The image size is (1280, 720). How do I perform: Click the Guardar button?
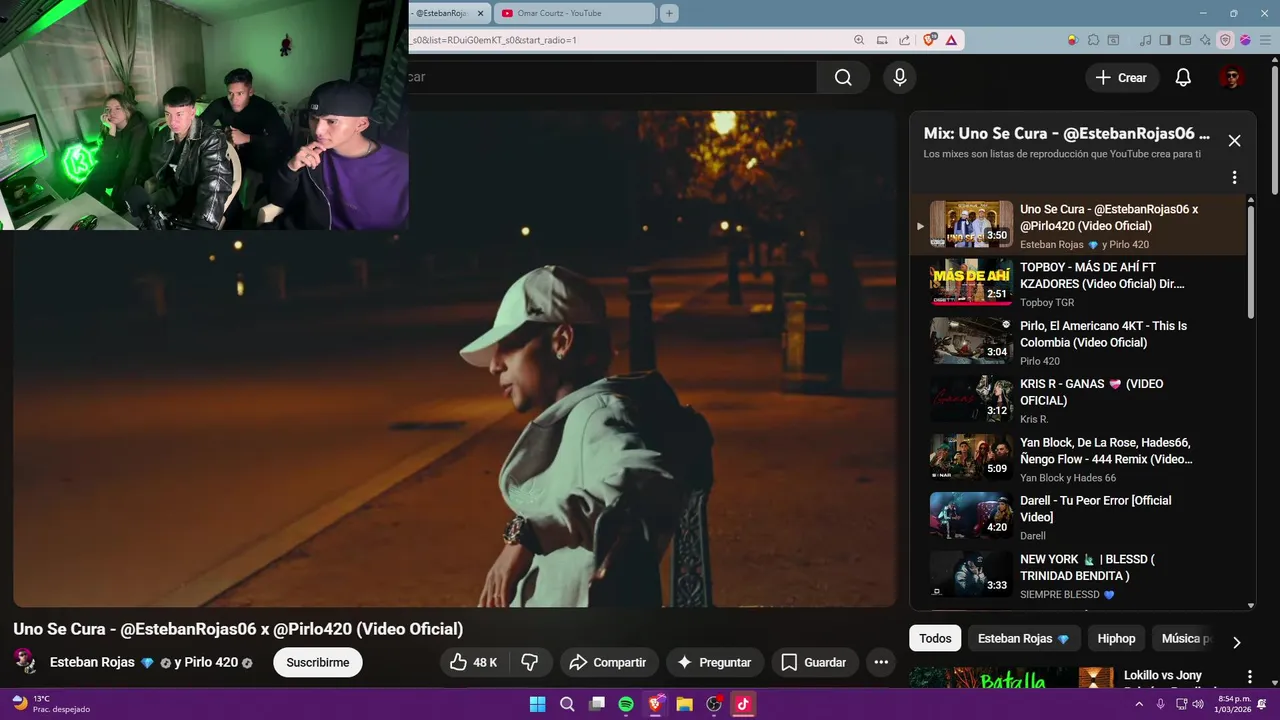(814, 662)
